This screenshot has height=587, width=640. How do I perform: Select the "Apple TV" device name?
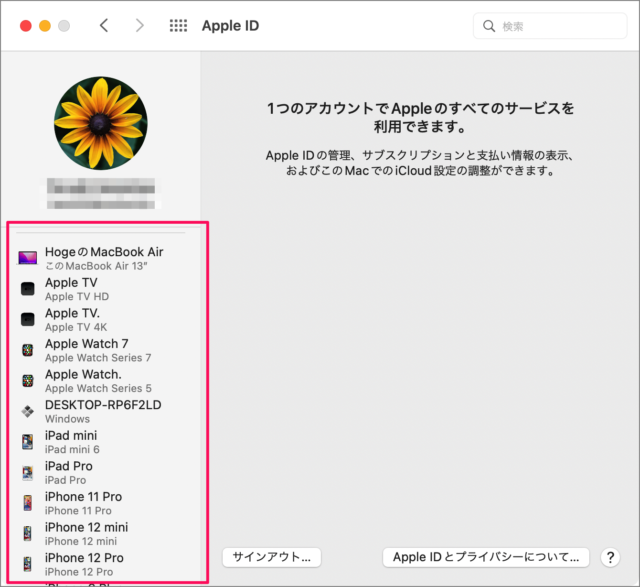point(71,282)
